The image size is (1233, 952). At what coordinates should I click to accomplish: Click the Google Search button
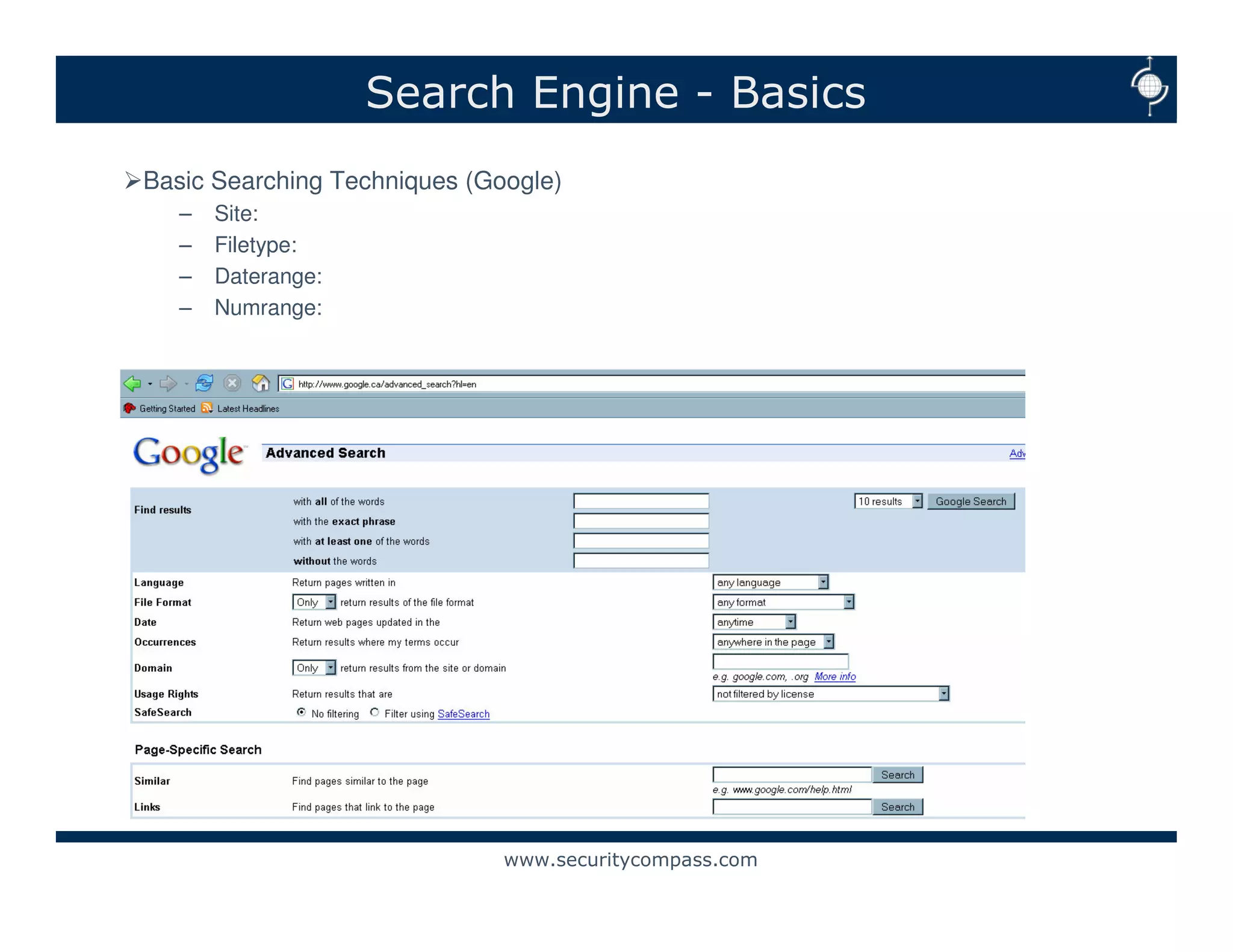pyautogui.click(x=971, y=501)
